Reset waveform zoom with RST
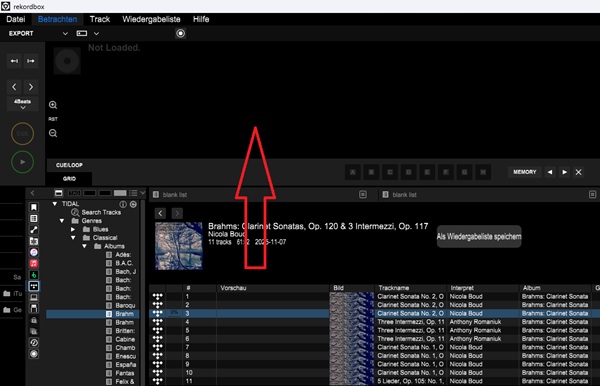Viewport: 600px width, 386px height. pos(53,119)
